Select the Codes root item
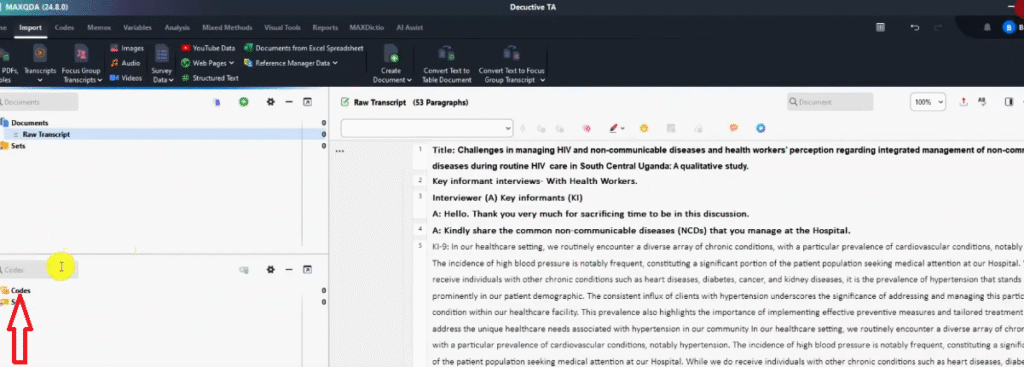The height and width of the screenshot is (367, 1024). pos(20,290)
